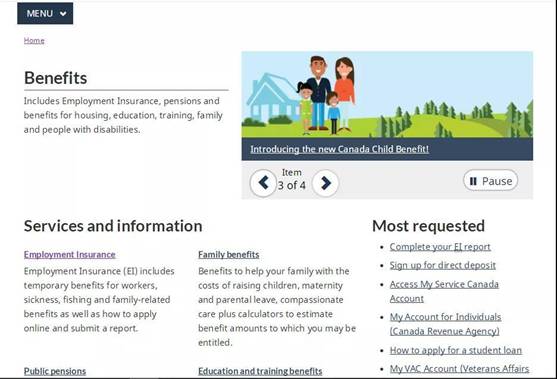Image resolution: width=557 pixels, height=379 pixels.
Task: Pause the carousel slideshow
Action: point(491,180)
